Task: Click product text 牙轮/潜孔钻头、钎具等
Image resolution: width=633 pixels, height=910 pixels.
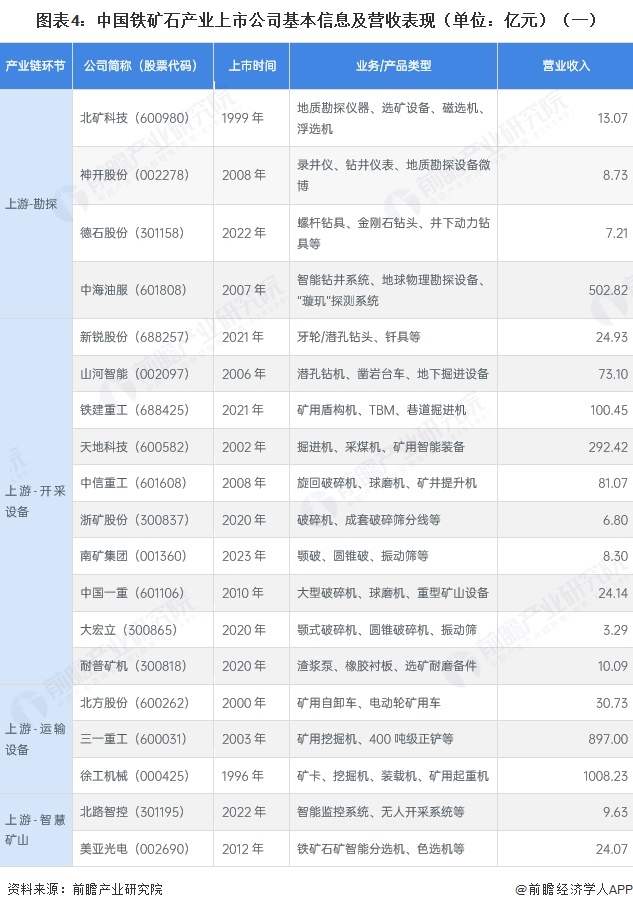Action: (359, 337)
